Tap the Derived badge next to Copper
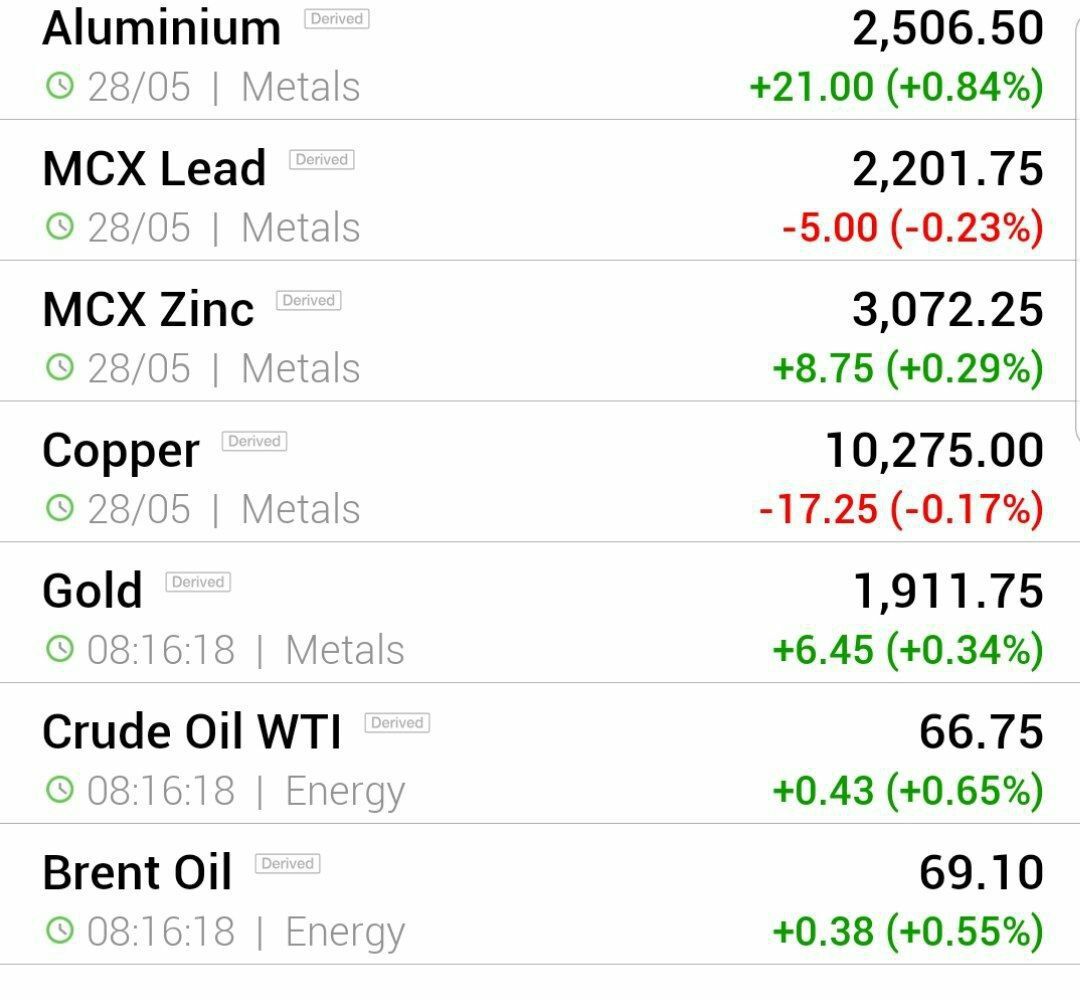Viewport: 1080px width, 1000px height. click(x=254, y=441)
